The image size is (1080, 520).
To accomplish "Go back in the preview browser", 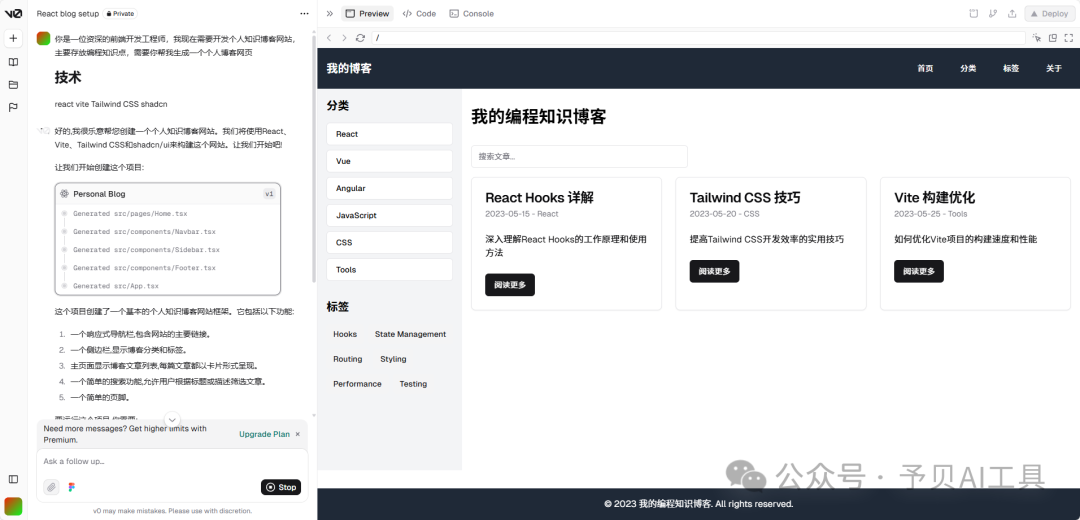I will point(329,38).
